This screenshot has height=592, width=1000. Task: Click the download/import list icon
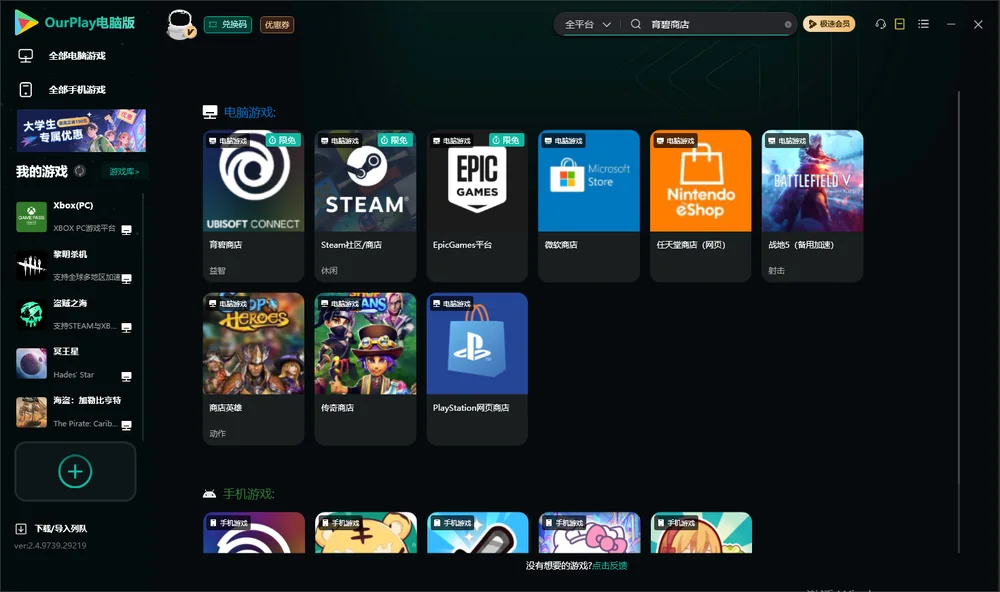pyautogui.click(x=21, y=529)
